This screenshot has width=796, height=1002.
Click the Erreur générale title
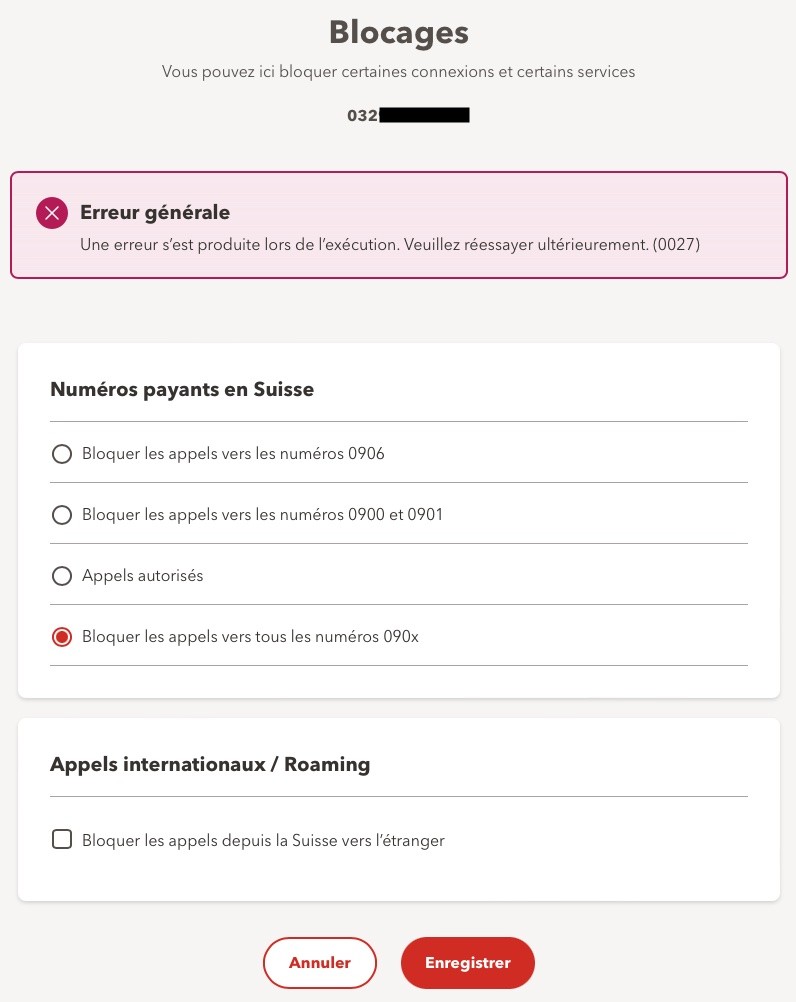(x=155, y=212)
